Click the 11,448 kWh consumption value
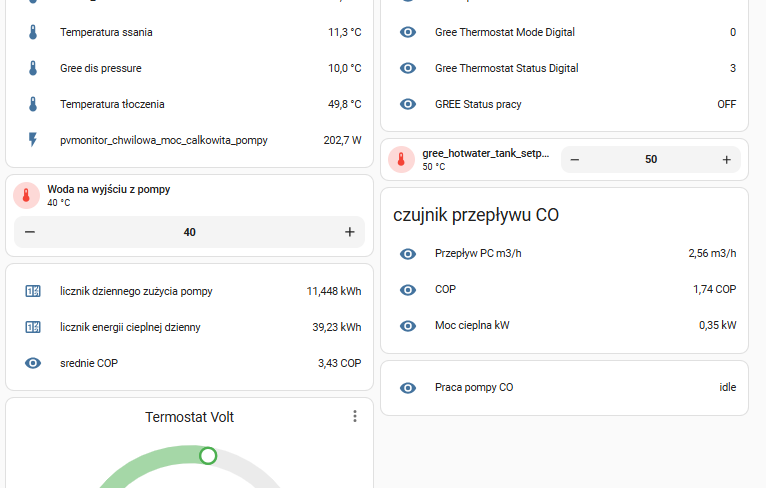 point(334,291)
